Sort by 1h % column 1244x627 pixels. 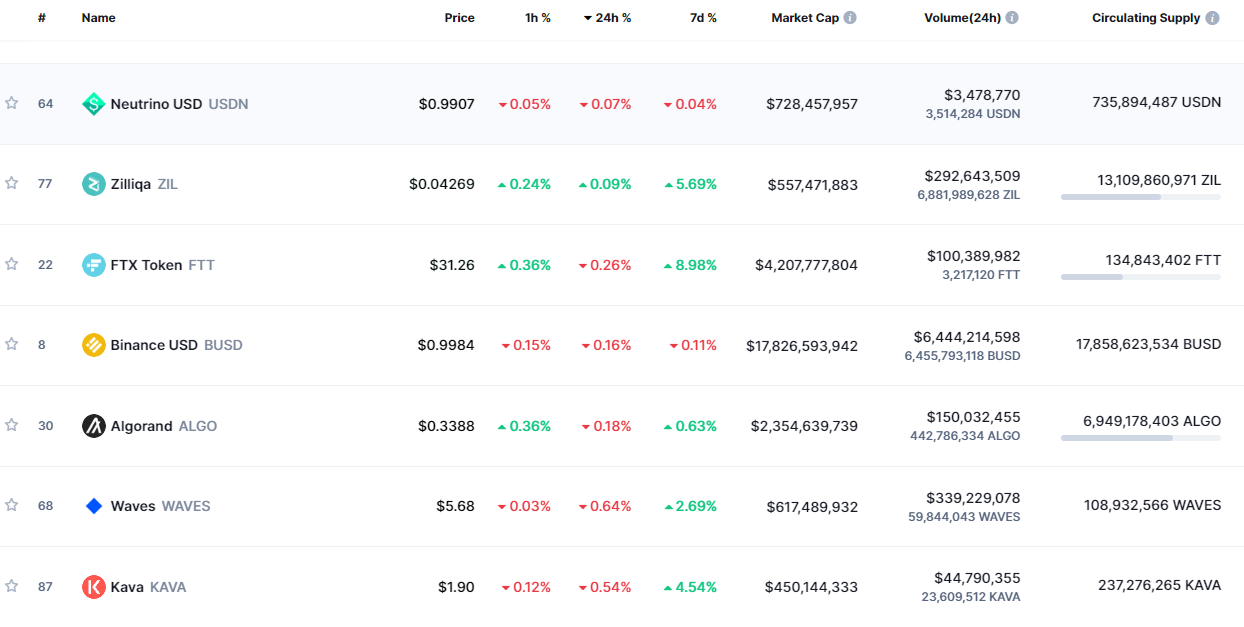538,18
